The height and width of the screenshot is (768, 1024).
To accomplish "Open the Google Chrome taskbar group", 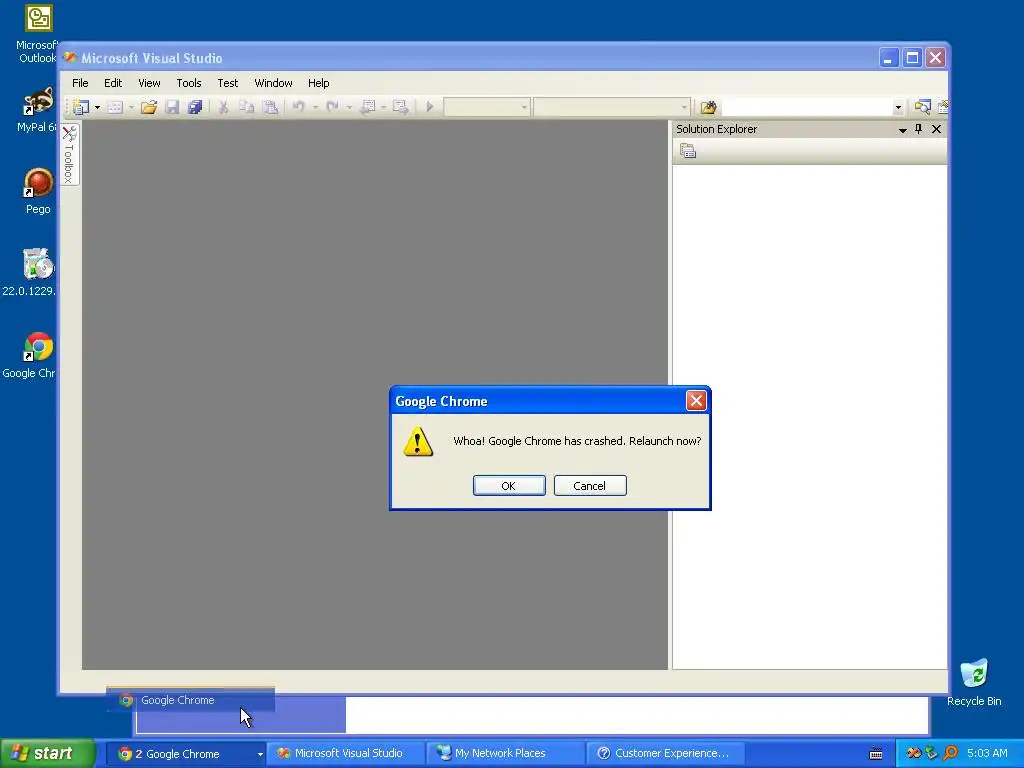I will (x=186, y=754).
